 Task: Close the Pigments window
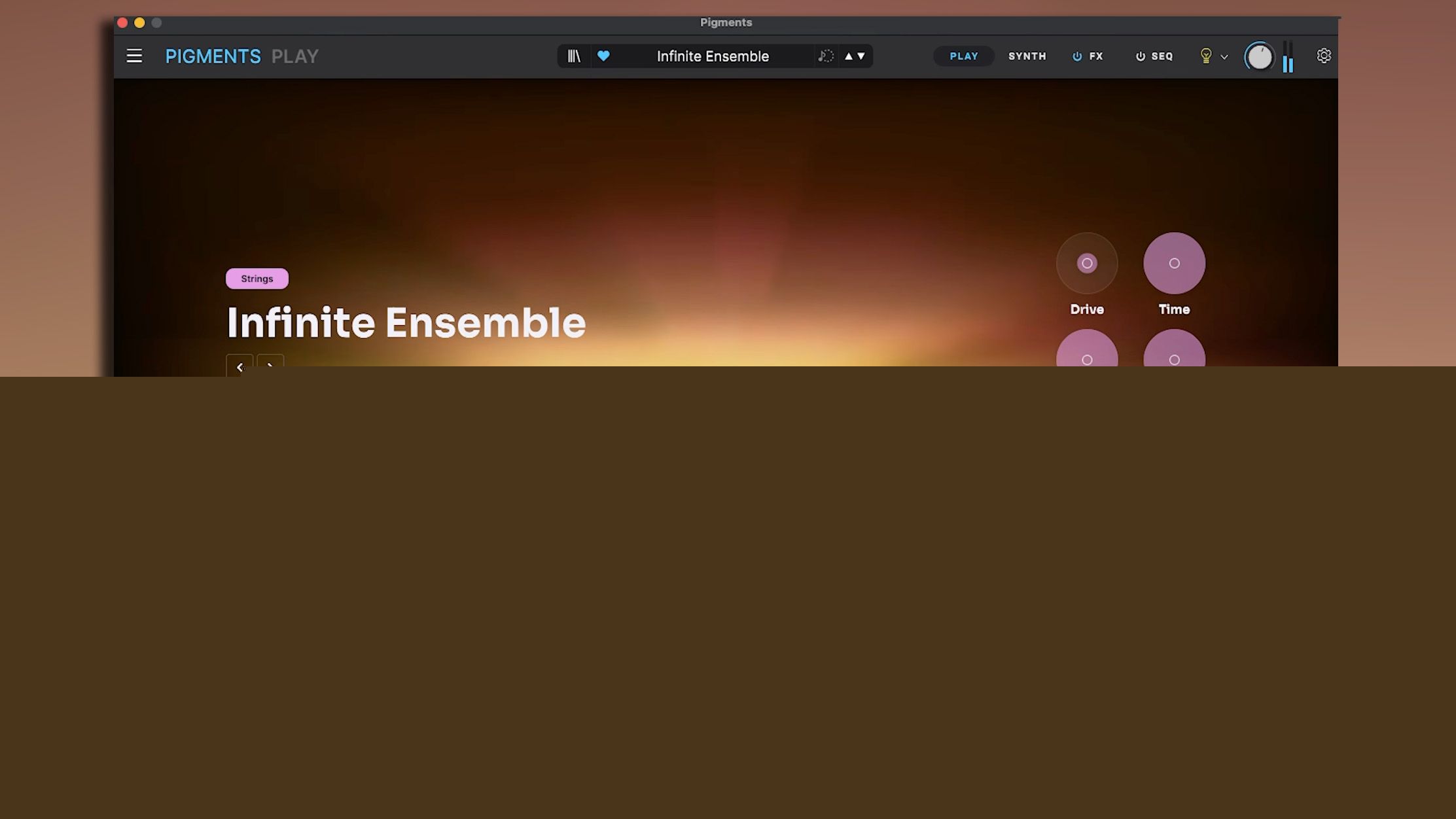click(122, 23)
